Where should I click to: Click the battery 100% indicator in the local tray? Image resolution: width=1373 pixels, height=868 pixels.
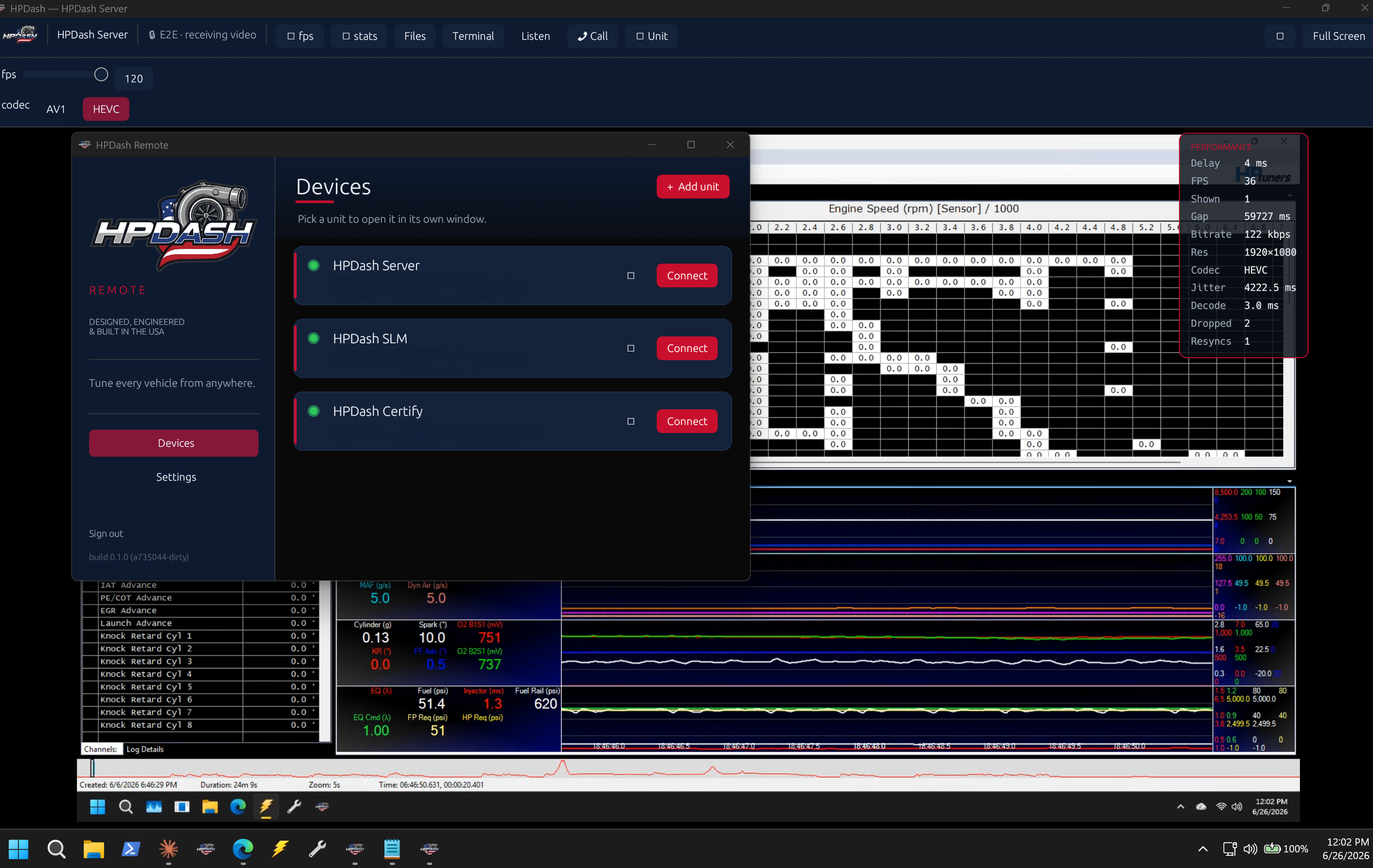(x=1286, y=849)
